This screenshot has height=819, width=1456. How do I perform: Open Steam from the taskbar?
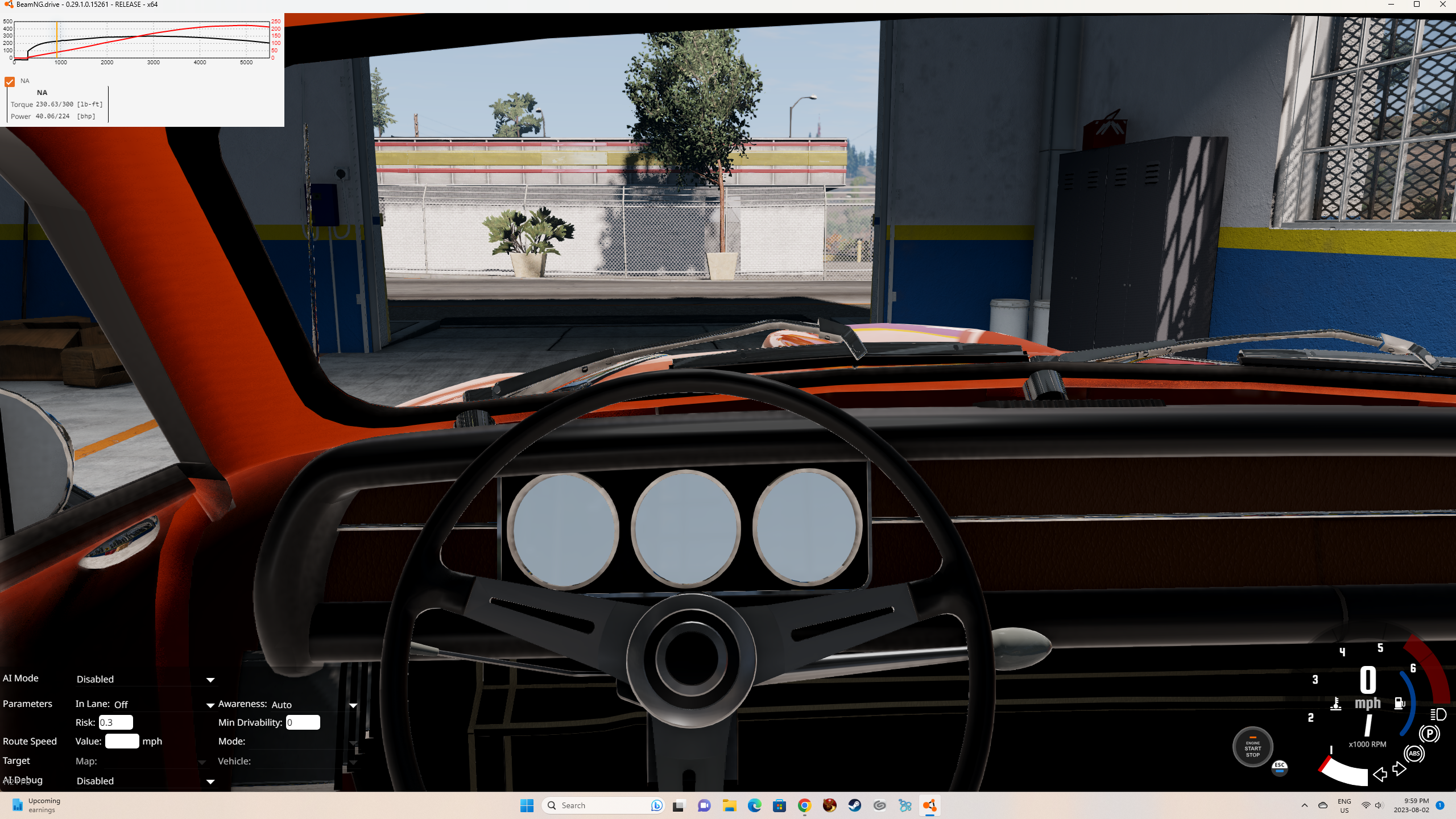click(x=854, y=805)
